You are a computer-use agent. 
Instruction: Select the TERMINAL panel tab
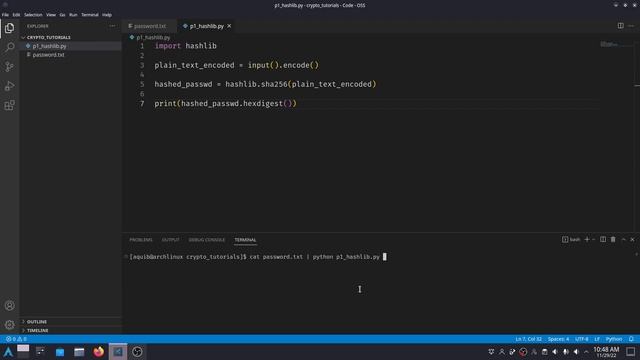[245, 240]
